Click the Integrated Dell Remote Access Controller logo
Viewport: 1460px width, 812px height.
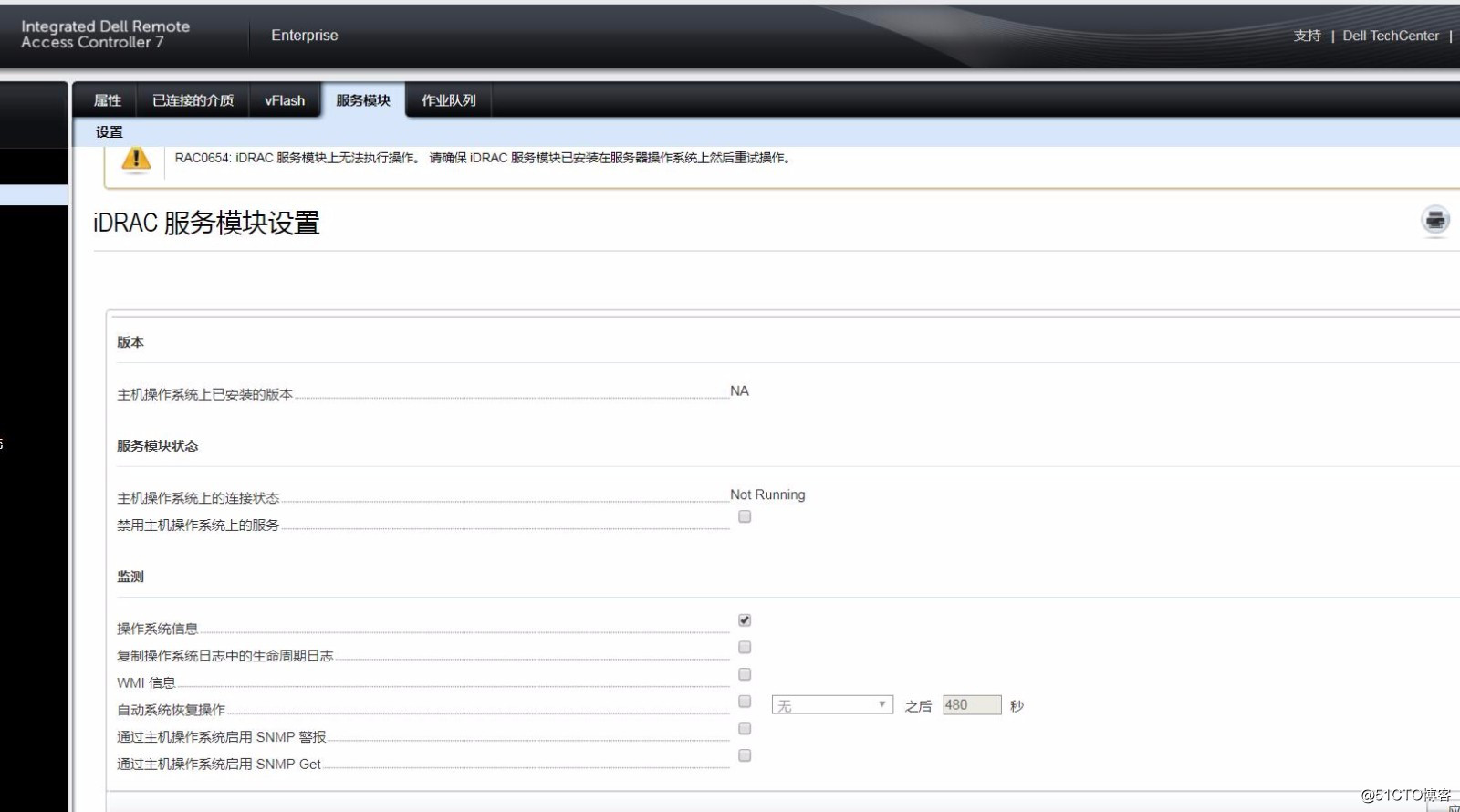pyautogui.click(x=105, y=35)
